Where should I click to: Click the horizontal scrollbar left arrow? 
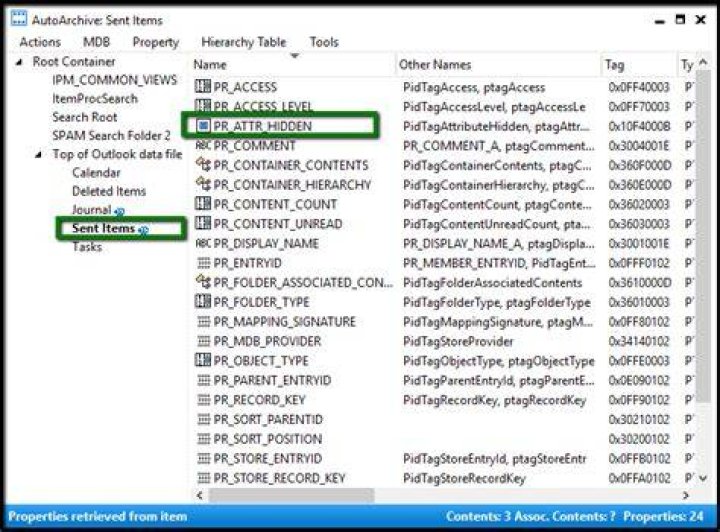click(x=199, y=495)
